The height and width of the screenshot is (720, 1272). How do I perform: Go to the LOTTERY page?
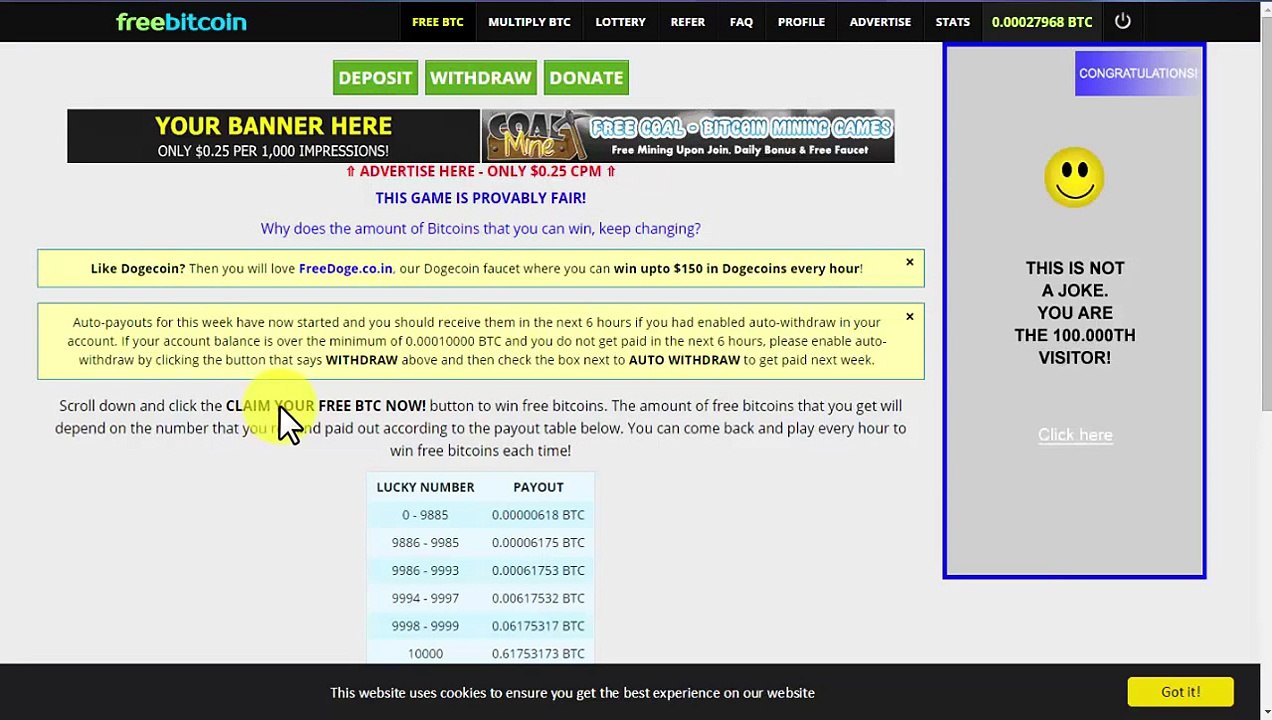pos(620,22)
